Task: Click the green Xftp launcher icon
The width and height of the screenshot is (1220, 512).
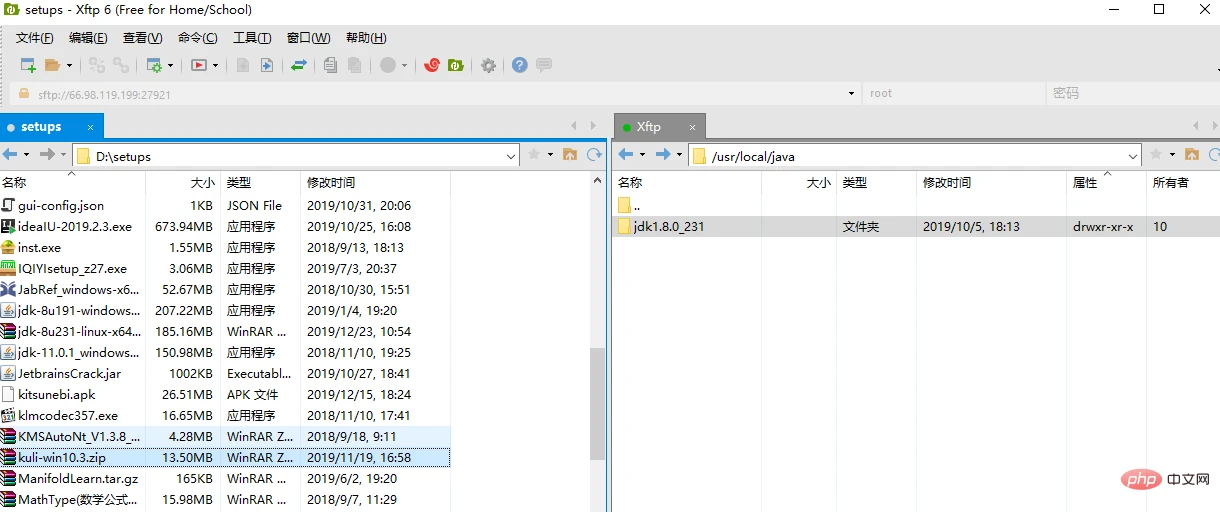Action: pyautogui.click(x=455, y=65)
